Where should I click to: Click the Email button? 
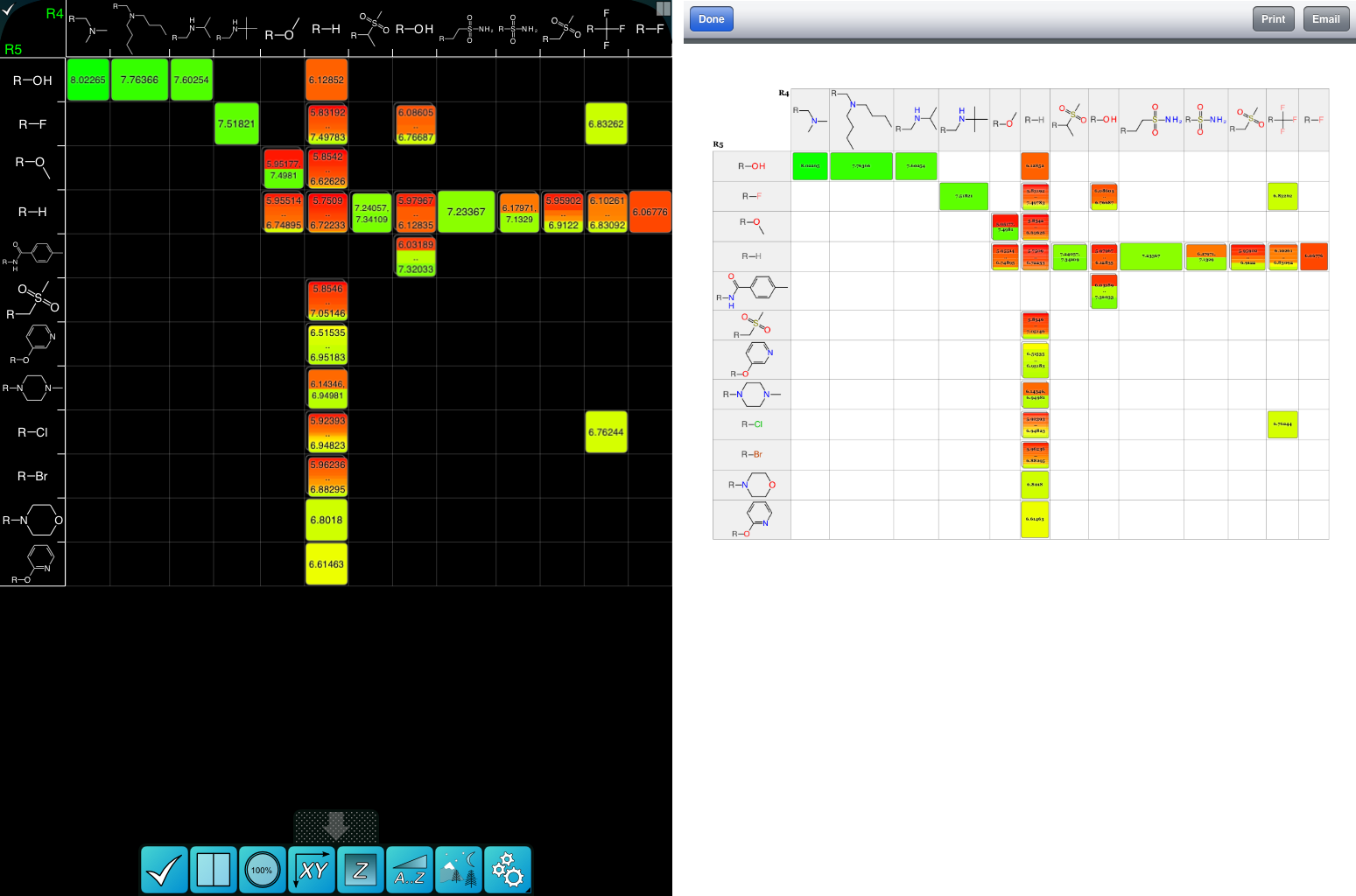coord(1325,19)
